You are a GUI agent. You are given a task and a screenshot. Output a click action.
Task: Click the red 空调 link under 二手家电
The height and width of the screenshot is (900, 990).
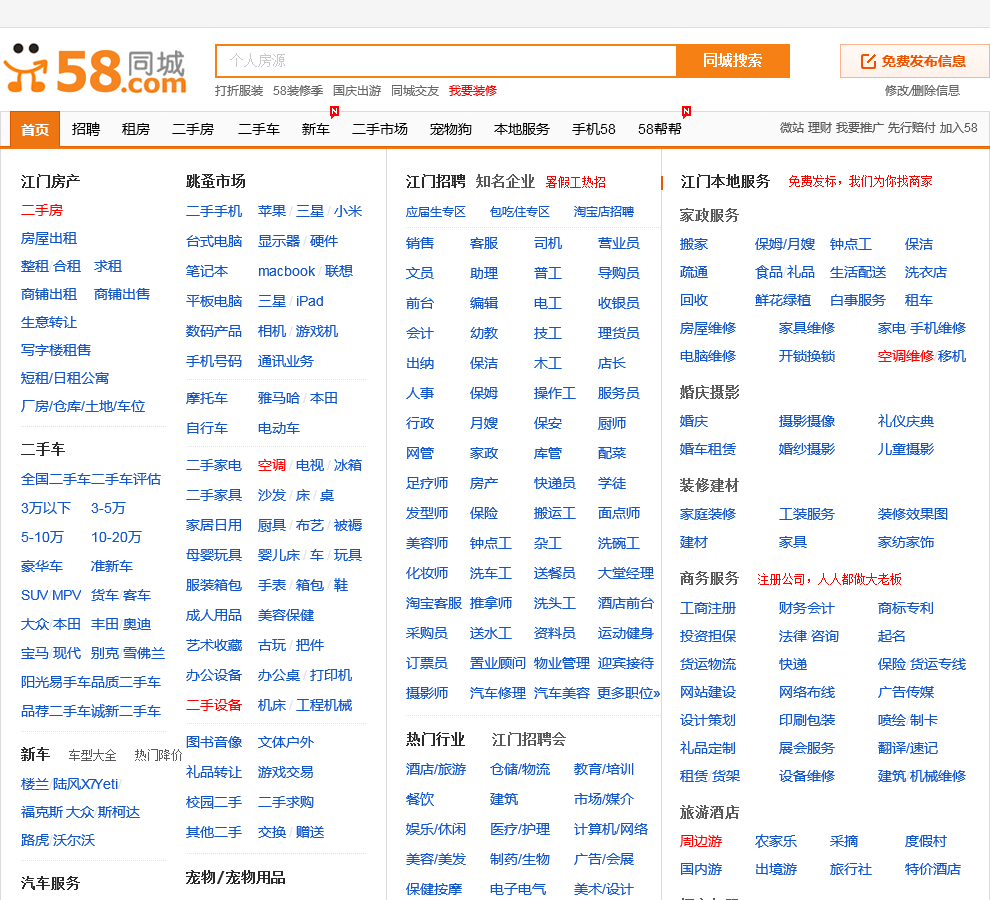(x=271, y=465)
